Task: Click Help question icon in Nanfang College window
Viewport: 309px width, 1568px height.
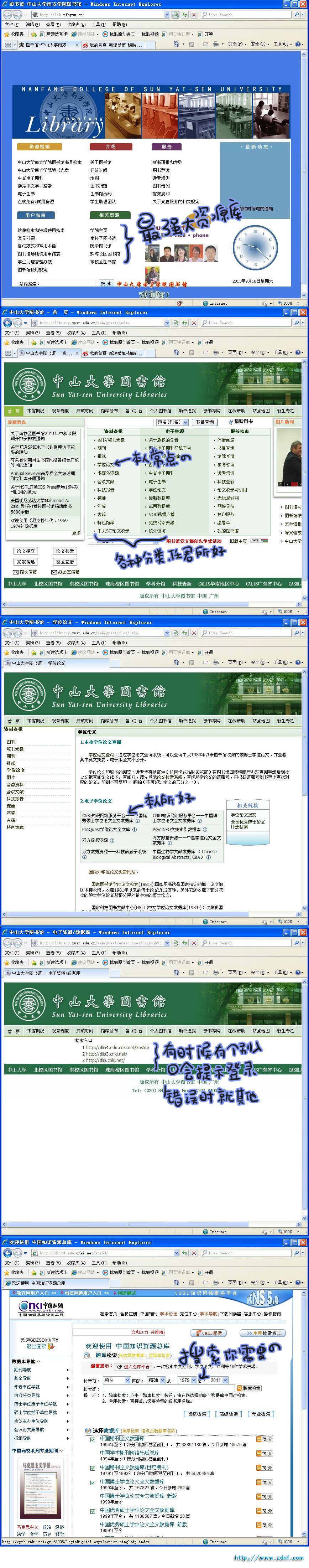Action: (298, 45)
